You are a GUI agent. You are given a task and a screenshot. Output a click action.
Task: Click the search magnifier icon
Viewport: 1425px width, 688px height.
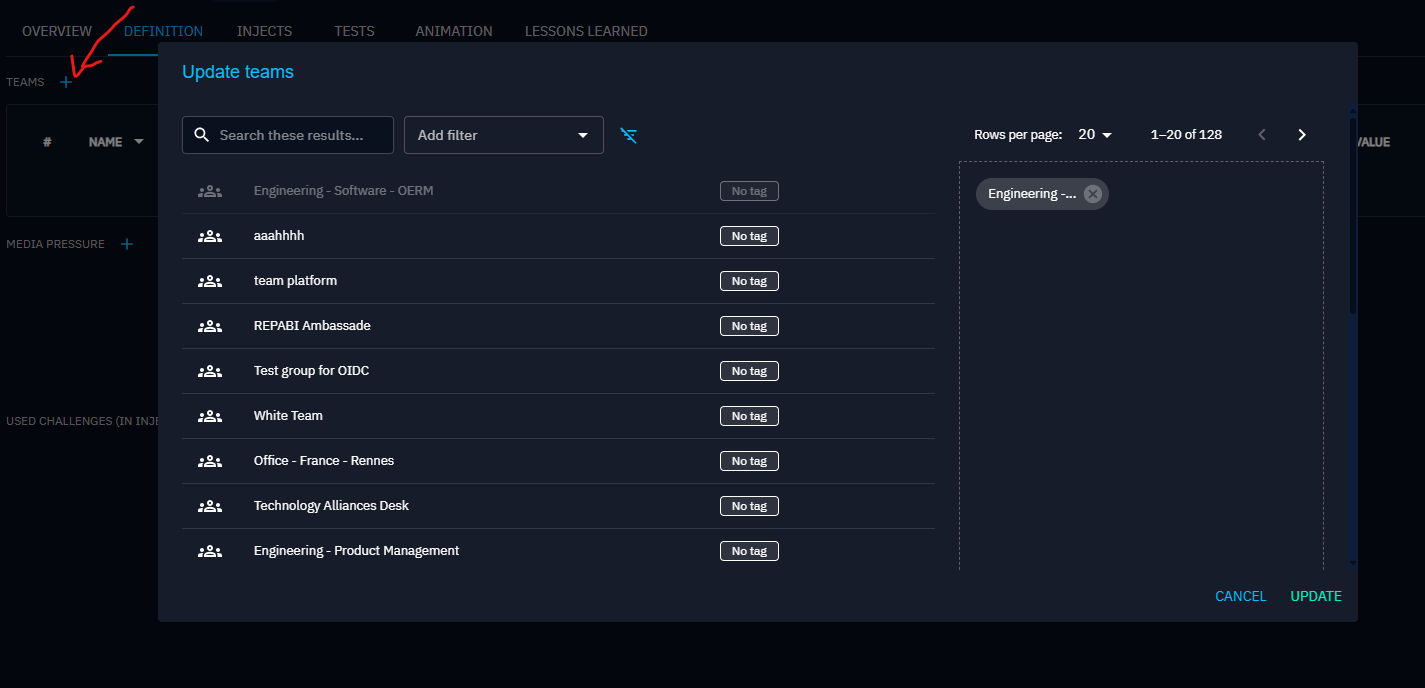202,135
